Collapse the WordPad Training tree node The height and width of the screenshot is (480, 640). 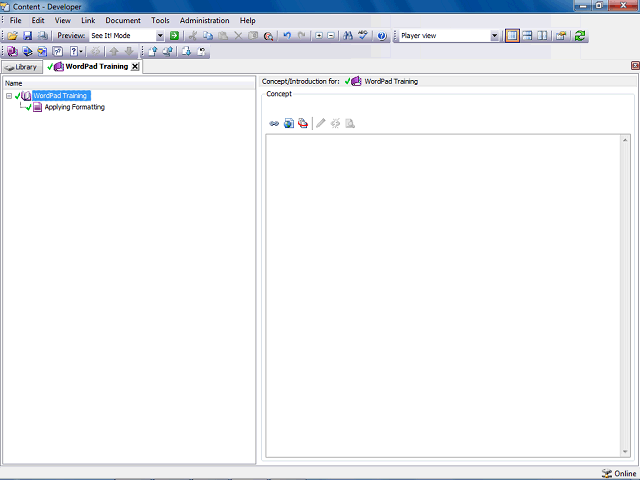pos(9,96)
